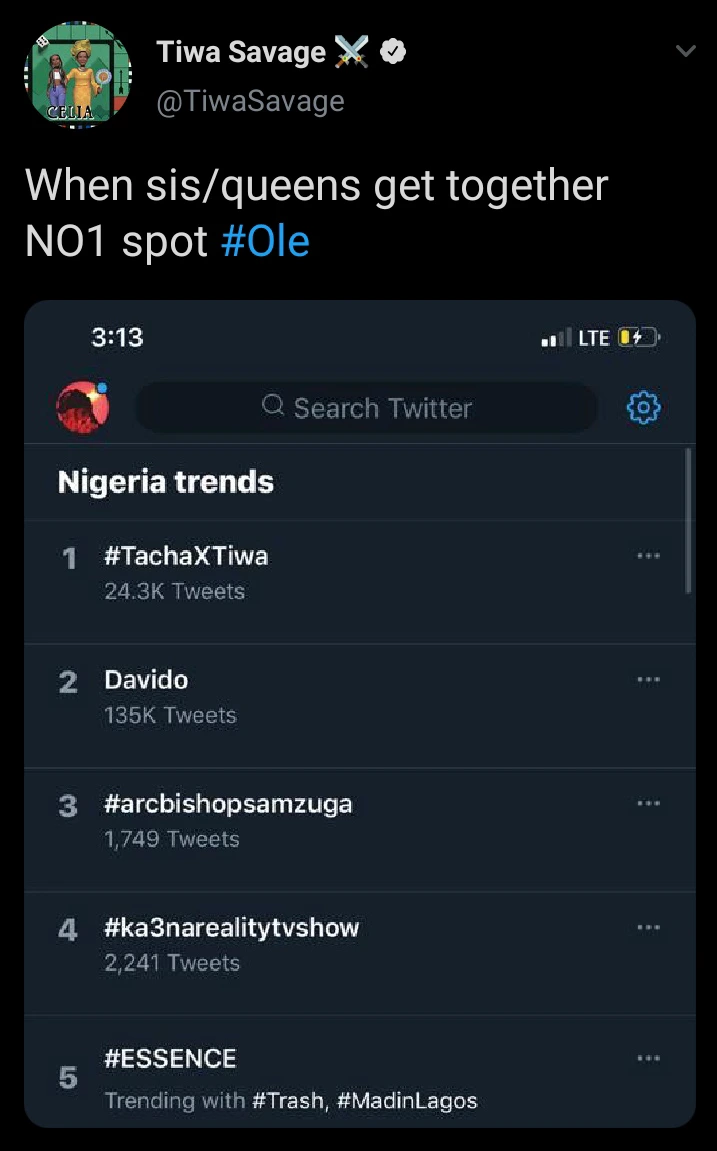
Task: Open the tweet options chevron
Action: click(x=685, y=50)
